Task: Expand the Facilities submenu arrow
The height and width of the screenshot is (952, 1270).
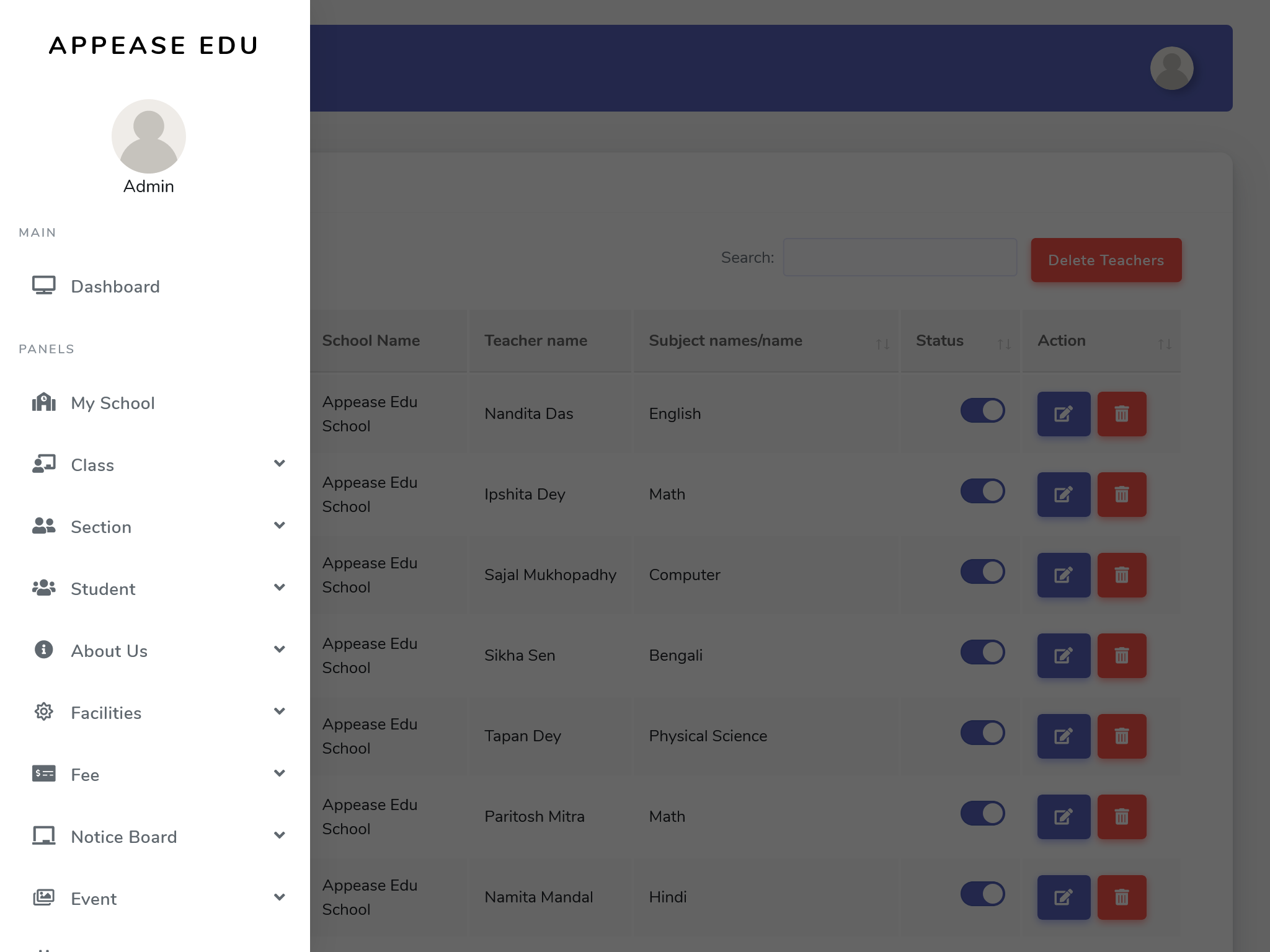Action: (280, 712)
